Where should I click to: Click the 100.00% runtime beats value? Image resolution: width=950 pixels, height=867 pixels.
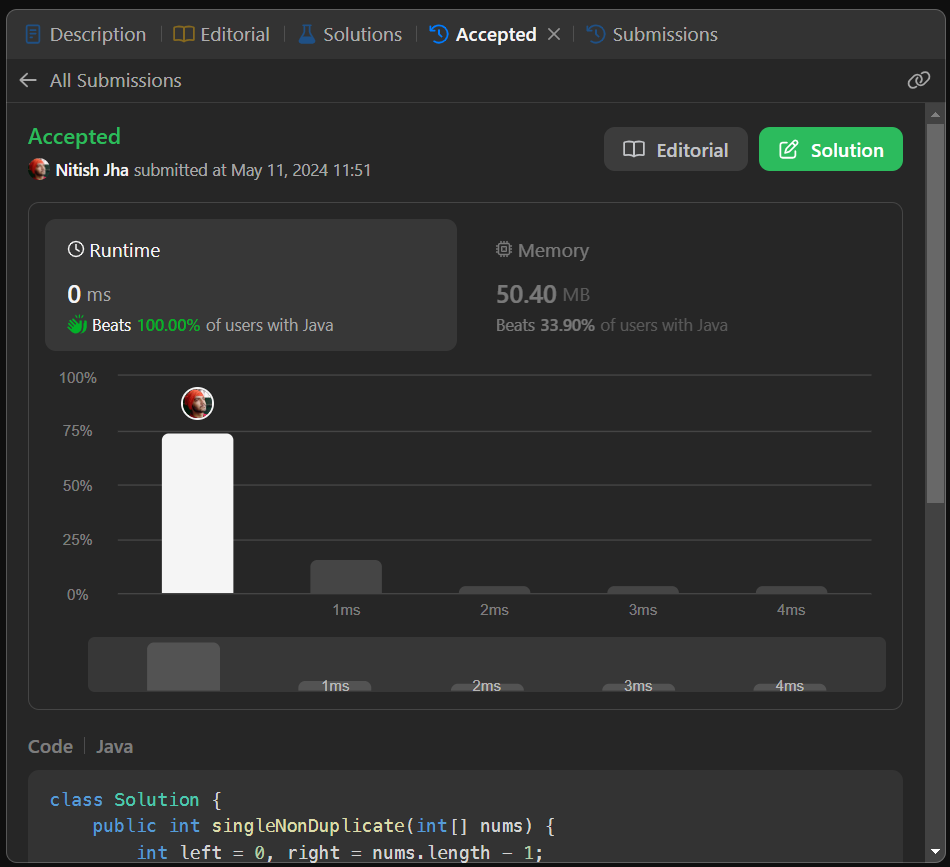click(168, 325)
